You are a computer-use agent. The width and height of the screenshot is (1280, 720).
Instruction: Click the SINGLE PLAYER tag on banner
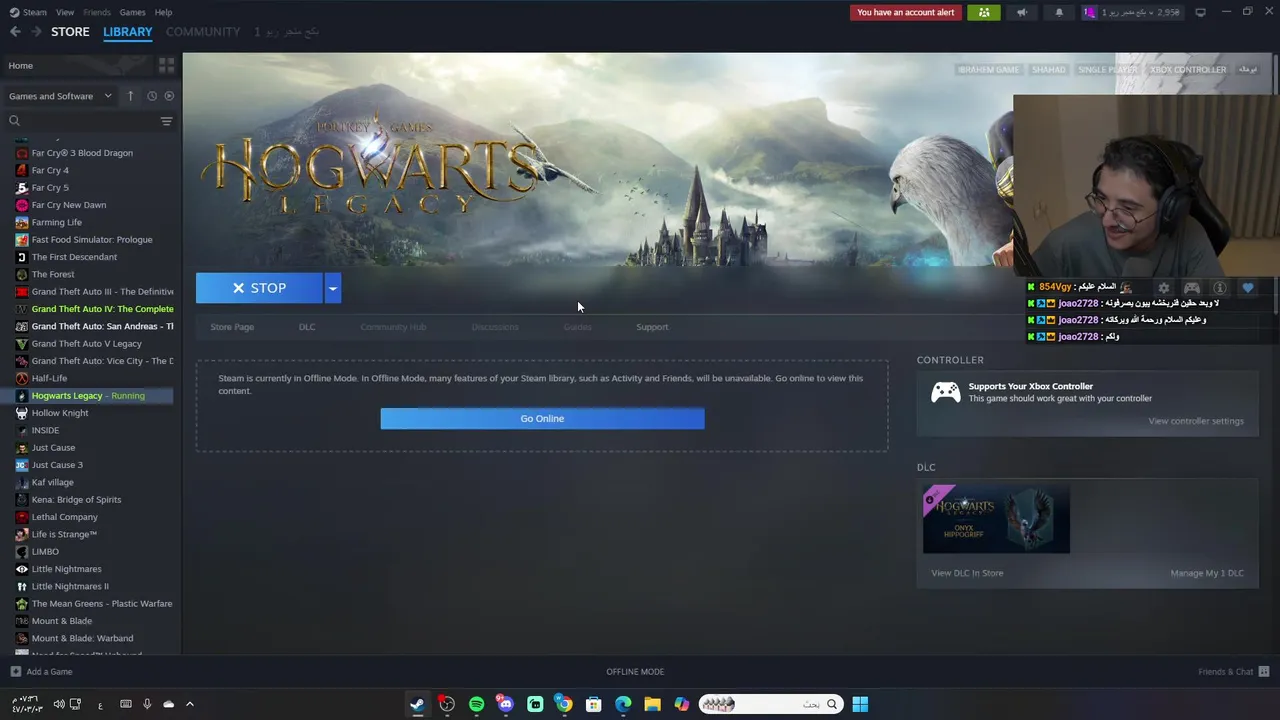pos(1107,70)
